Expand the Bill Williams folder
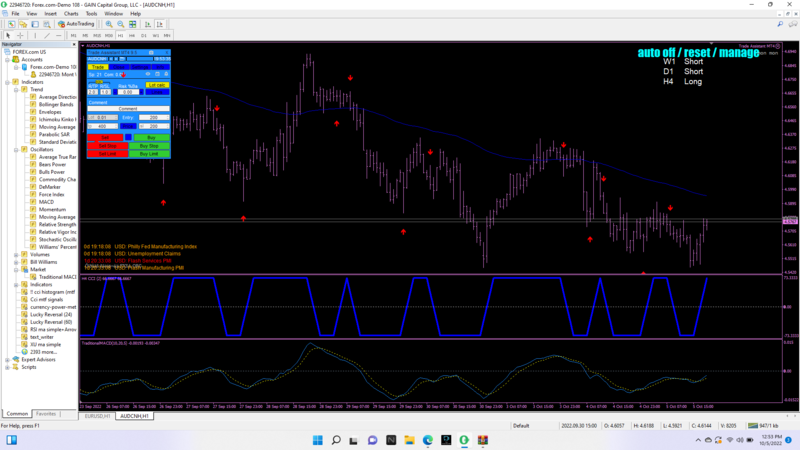Viewport: 800px width, 450px height. [16, 262]
